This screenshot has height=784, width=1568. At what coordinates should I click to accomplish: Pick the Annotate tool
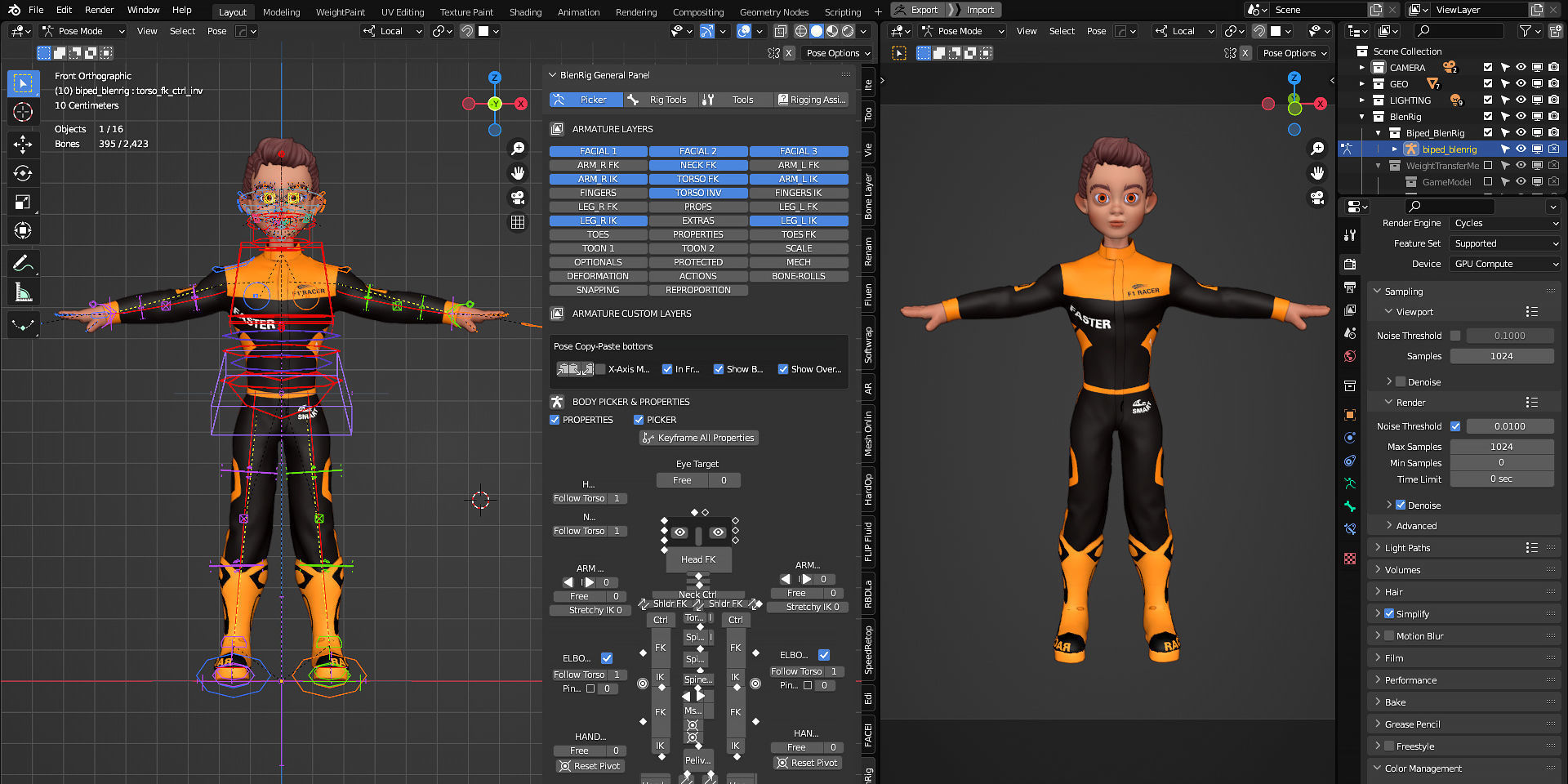pyautogui.click(x=23, y=261)
